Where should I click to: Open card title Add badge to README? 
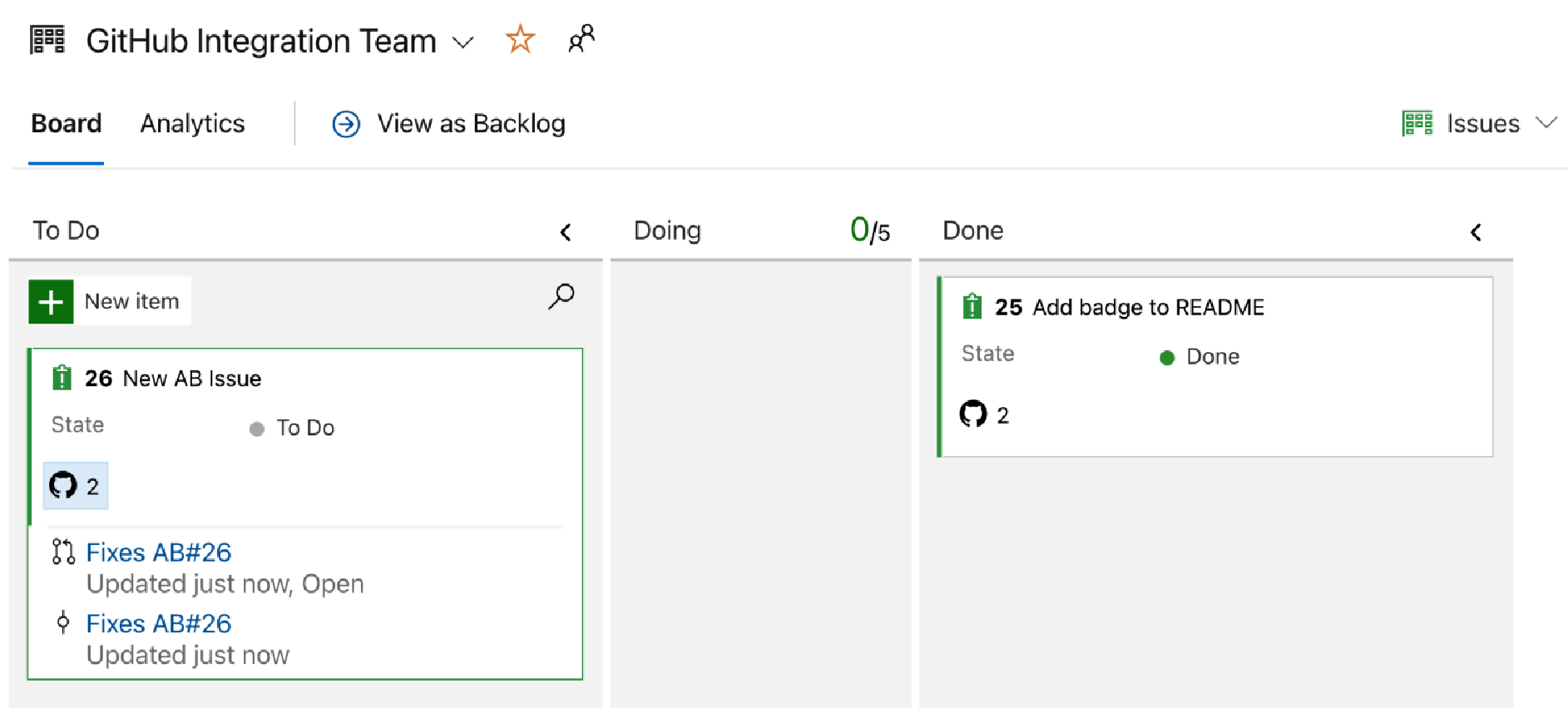1149,308
